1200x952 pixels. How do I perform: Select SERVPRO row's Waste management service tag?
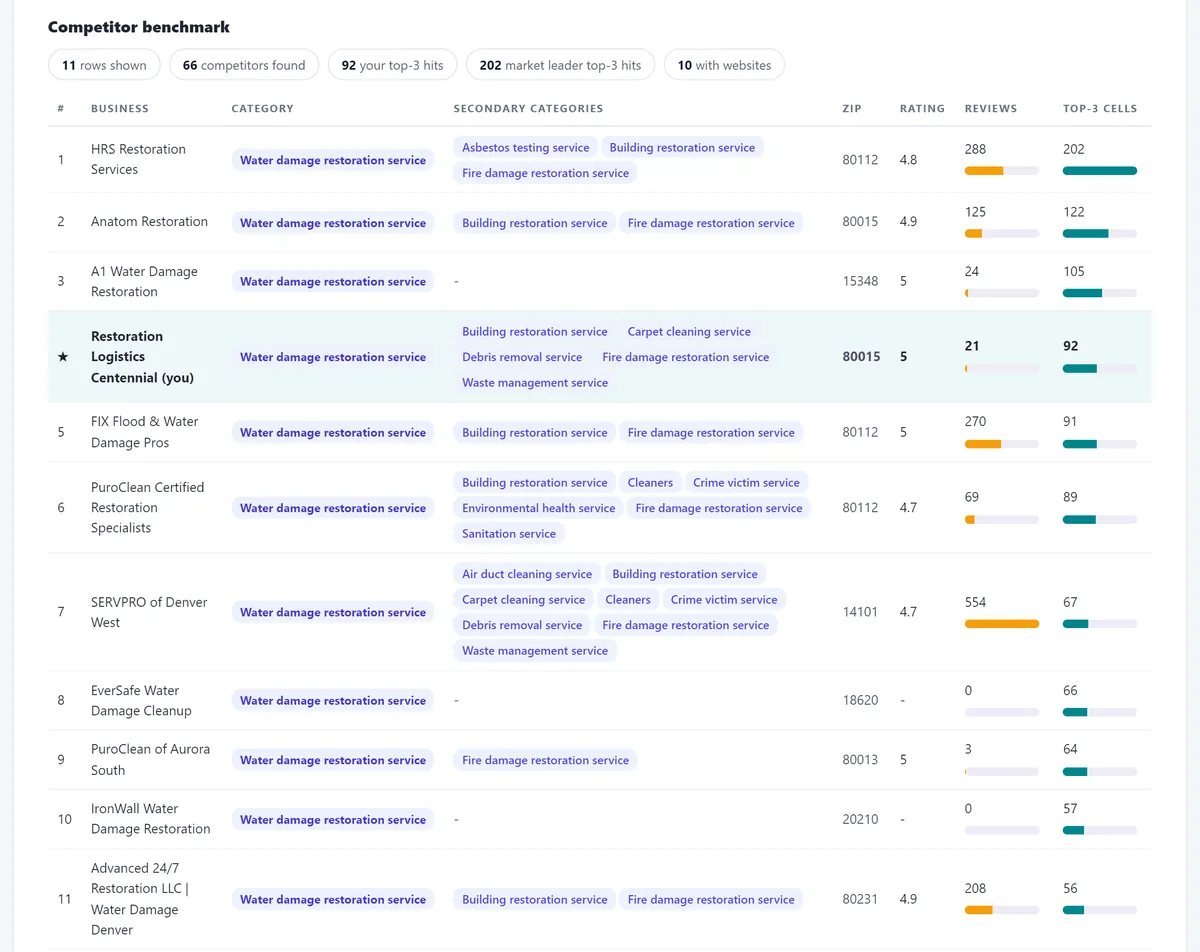(x=535, y=651)
